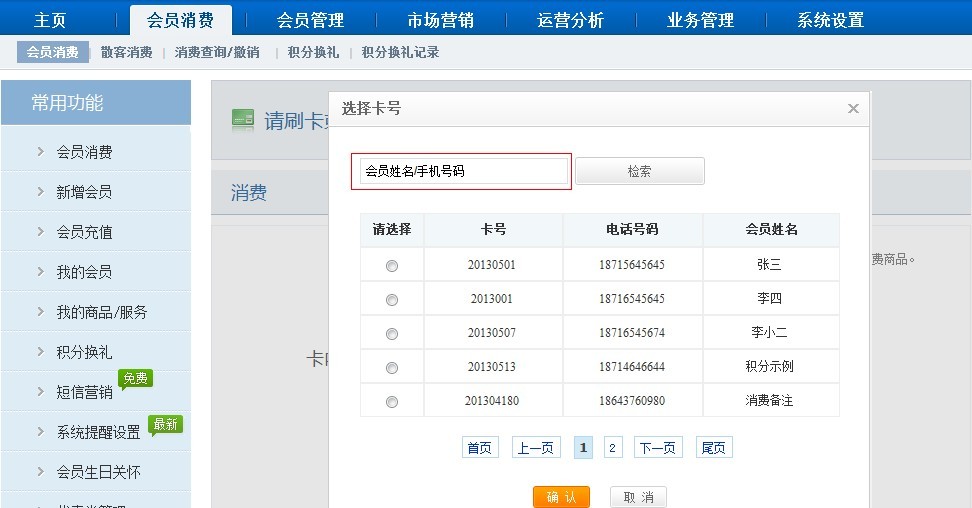Pick the radio button for 积分示例

click(392, 368)
